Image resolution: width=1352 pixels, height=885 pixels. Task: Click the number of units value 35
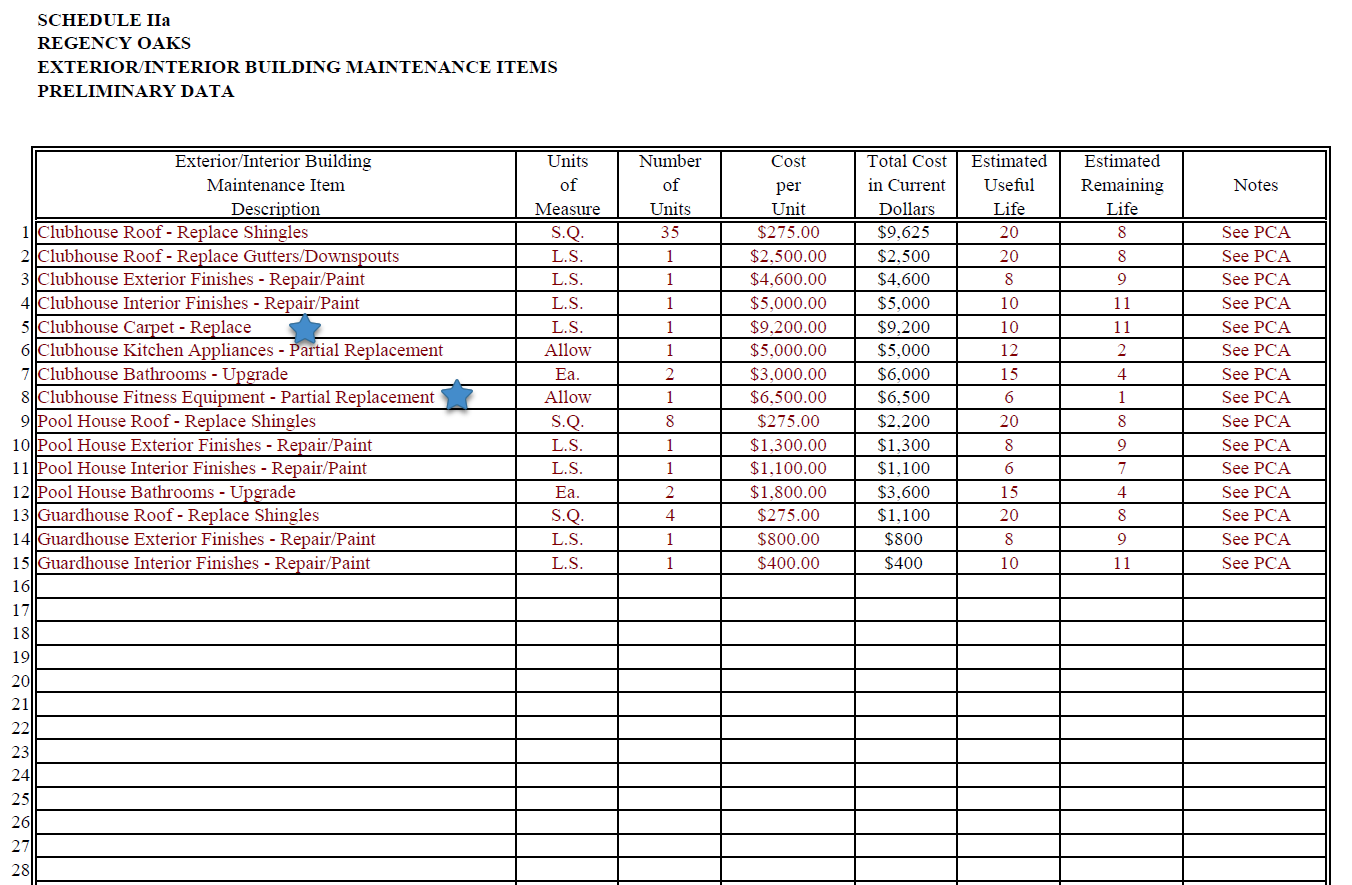[670, 232]
